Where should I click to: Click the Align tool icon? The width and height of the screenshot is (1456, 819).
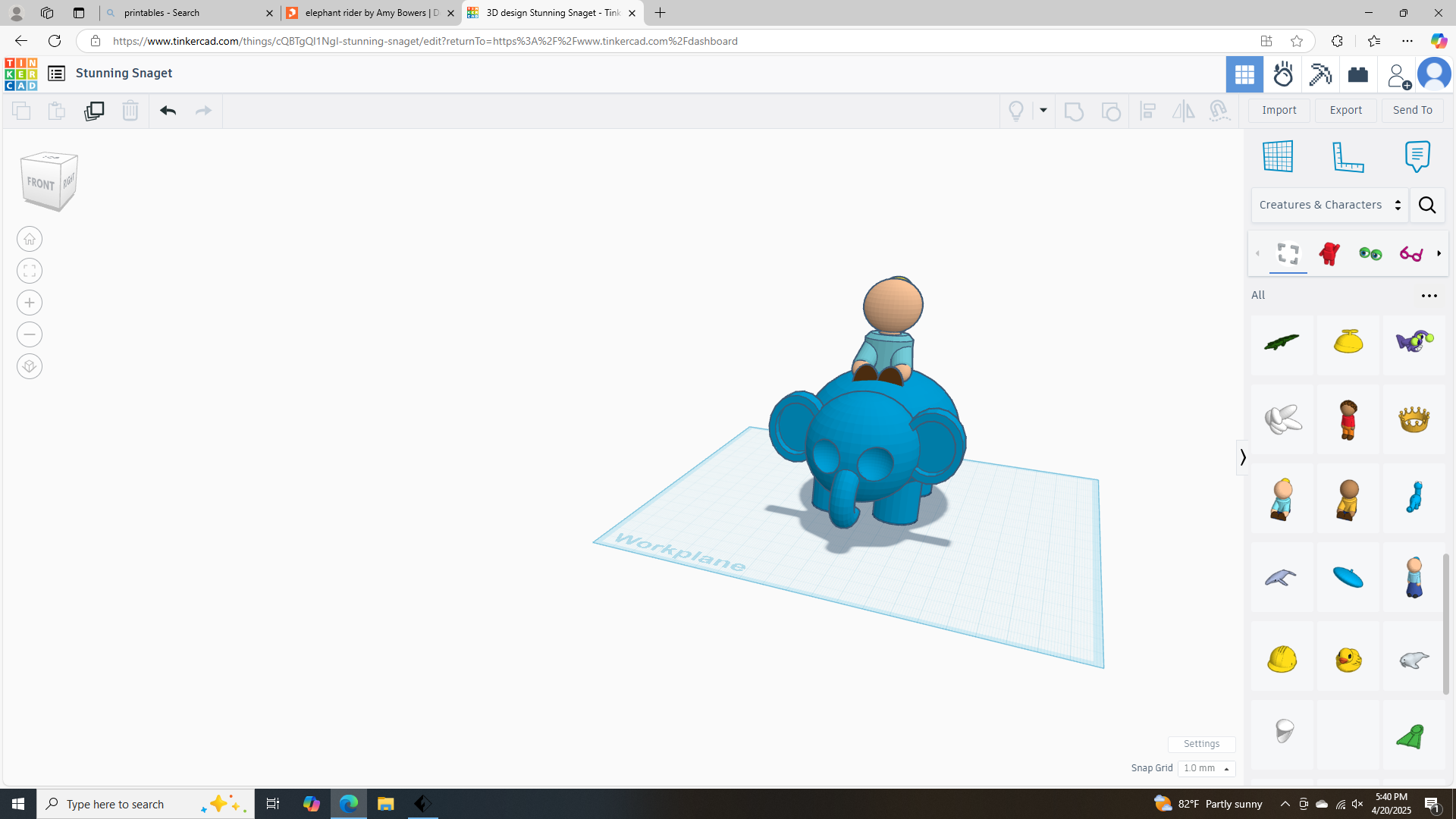pyautogui.click(x=1148, y=111)
